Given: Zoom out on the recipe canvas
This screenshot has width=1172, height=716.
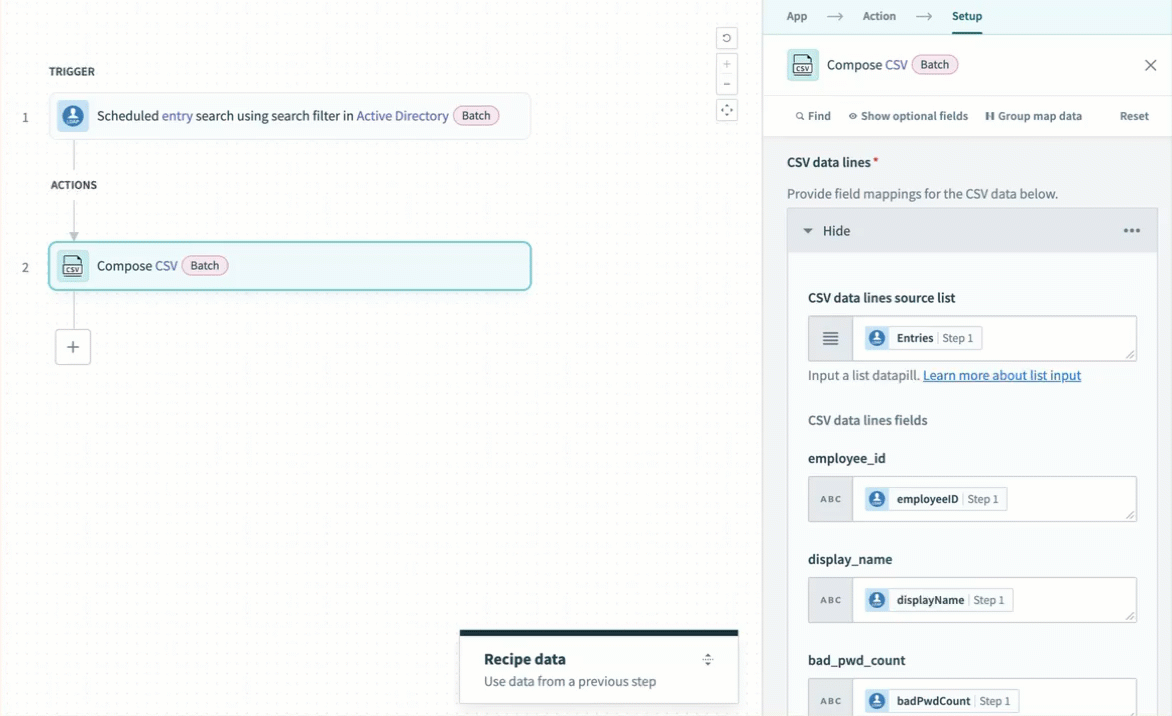Looking at the screenshot, I should pos(727,84).
